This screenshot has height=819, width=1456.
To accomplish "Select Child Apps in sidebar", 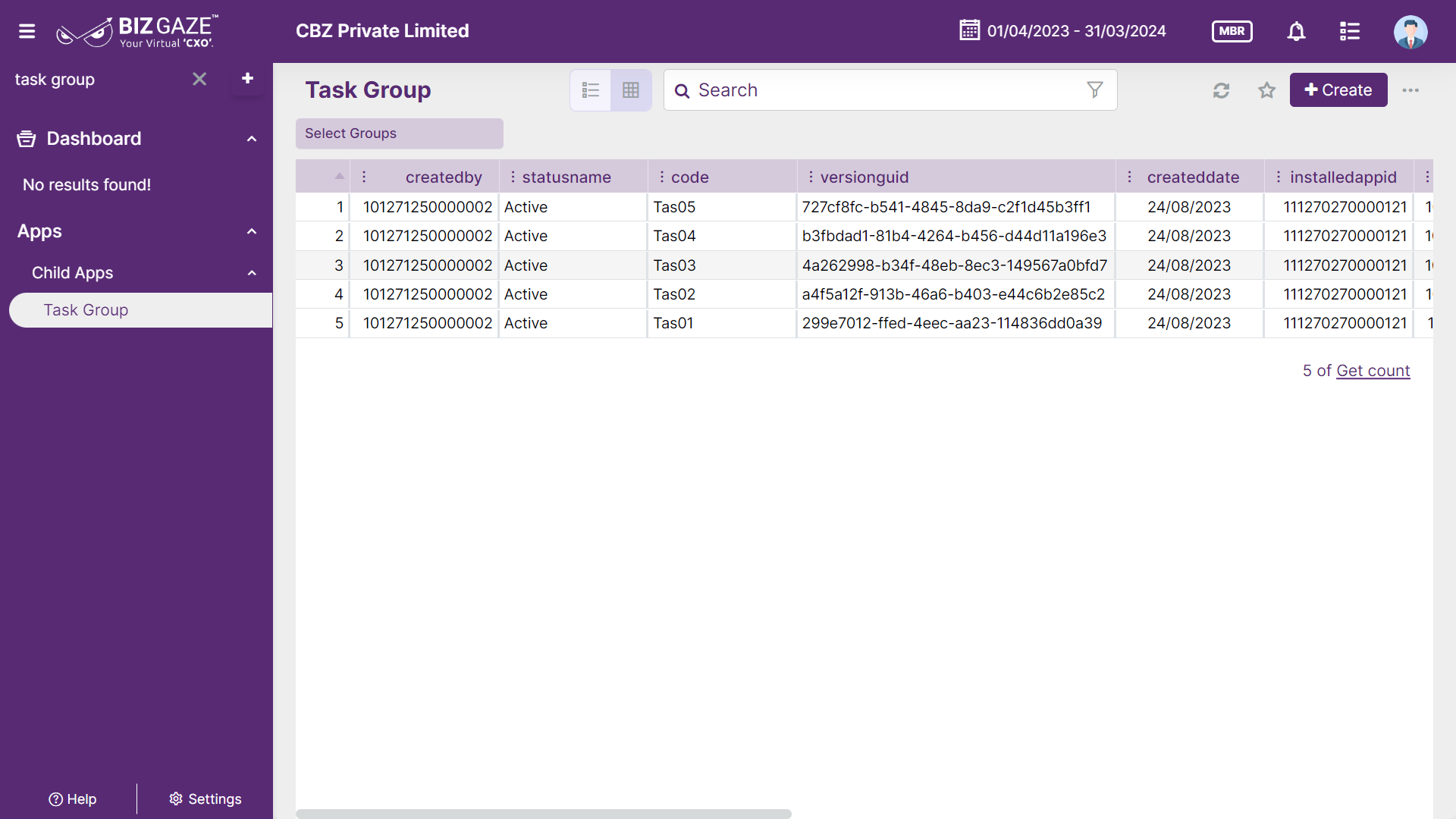I will 72,273.
